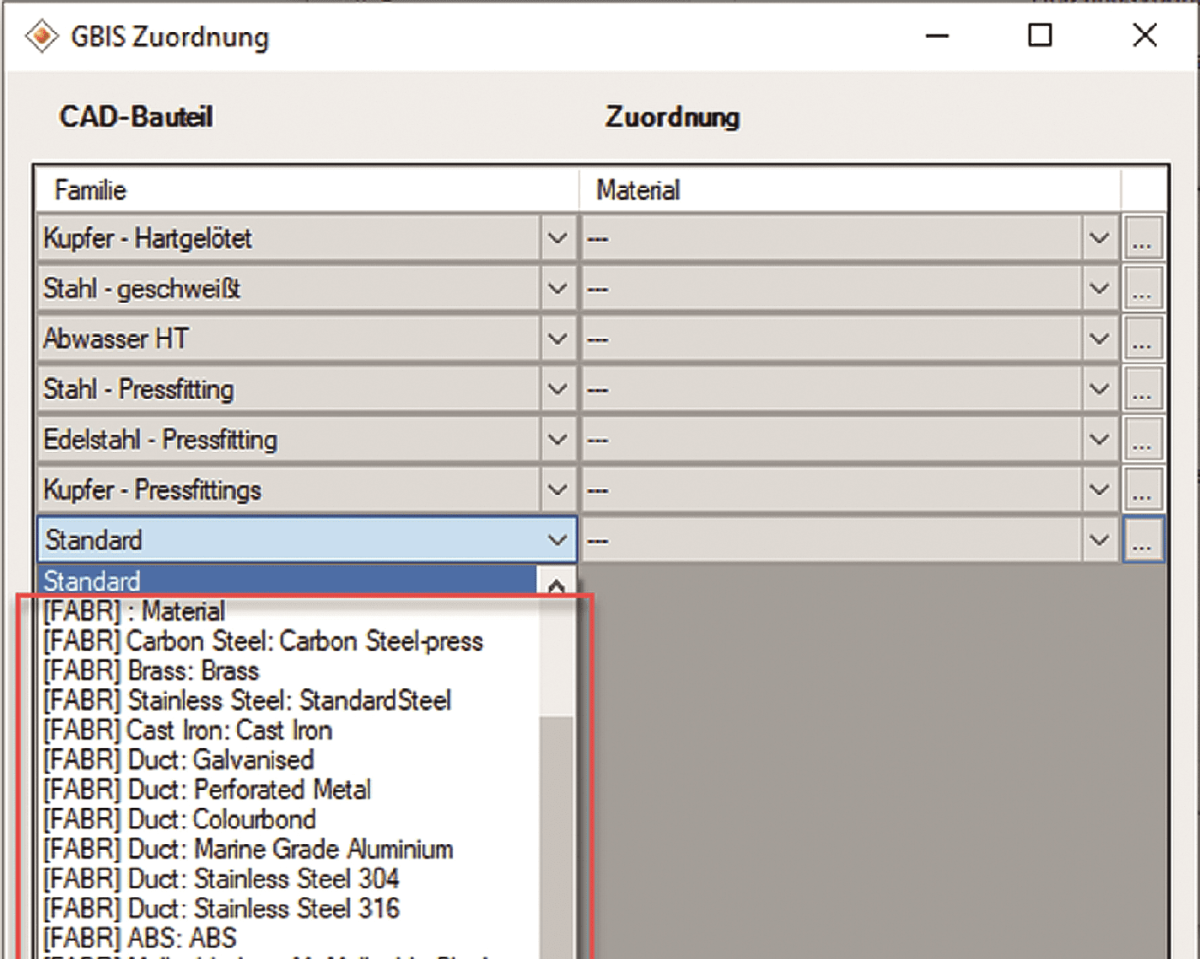Maximize the GBIS Zuordnung window
The width and height of the screenshot is (1200, 959).
coord(1040,37)
